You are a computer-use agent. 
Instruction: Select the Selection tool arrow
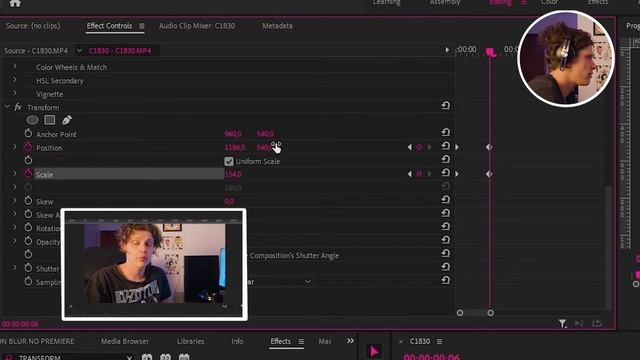click(x=374, y=351)
